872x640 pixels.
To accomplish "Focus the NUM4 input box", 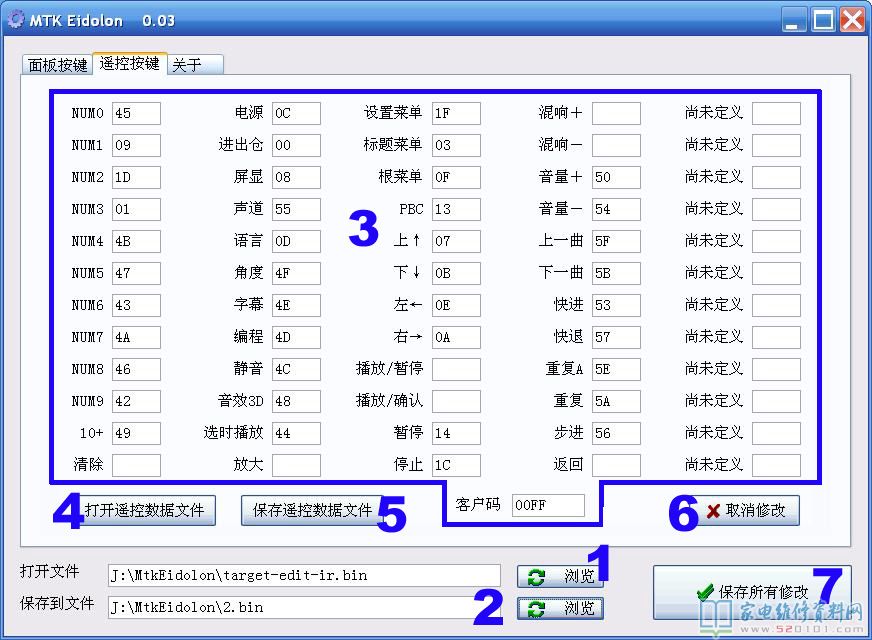I will point(136,241).
